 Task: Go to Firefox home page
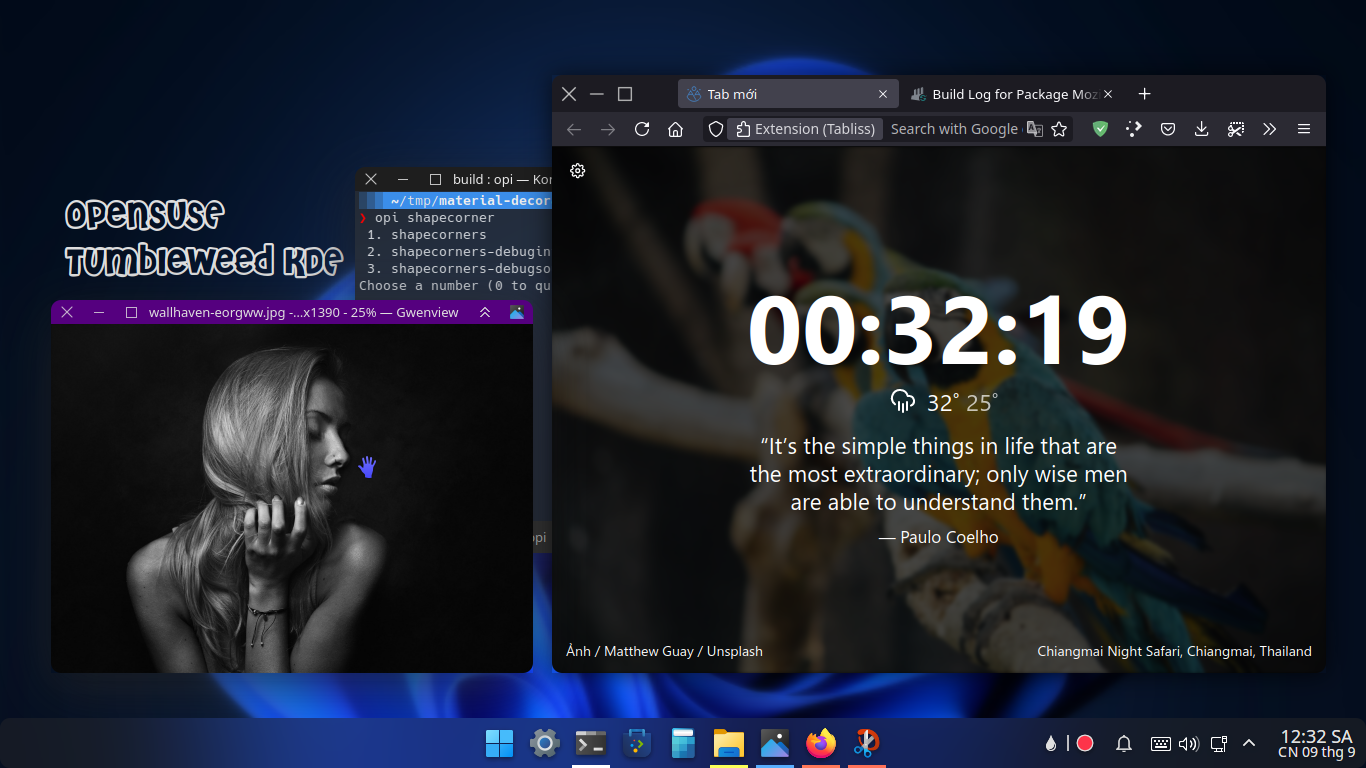676,129
